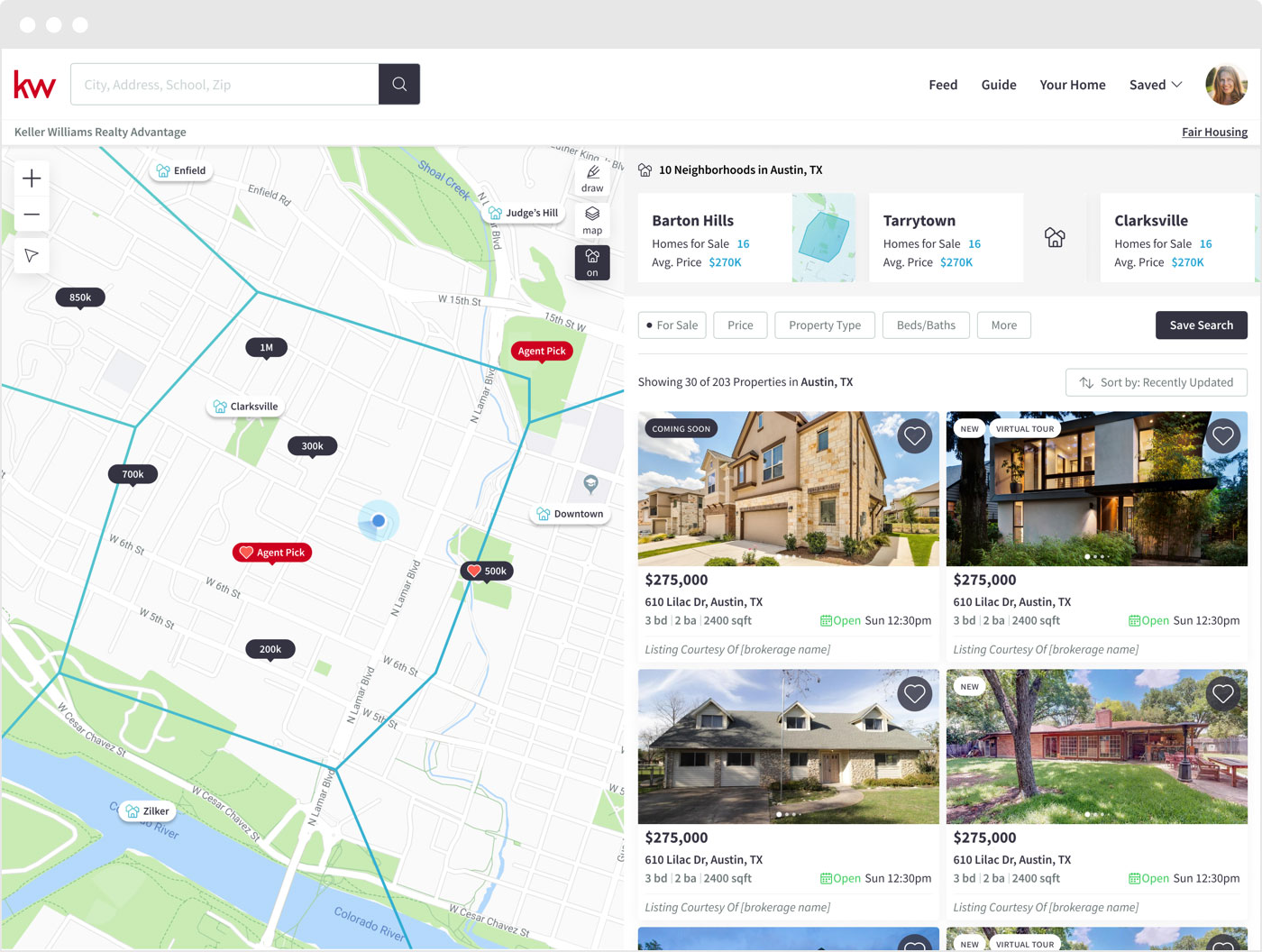
Task: Click the Downtown neighborhood marker
Action: click(x=570, y=514)
